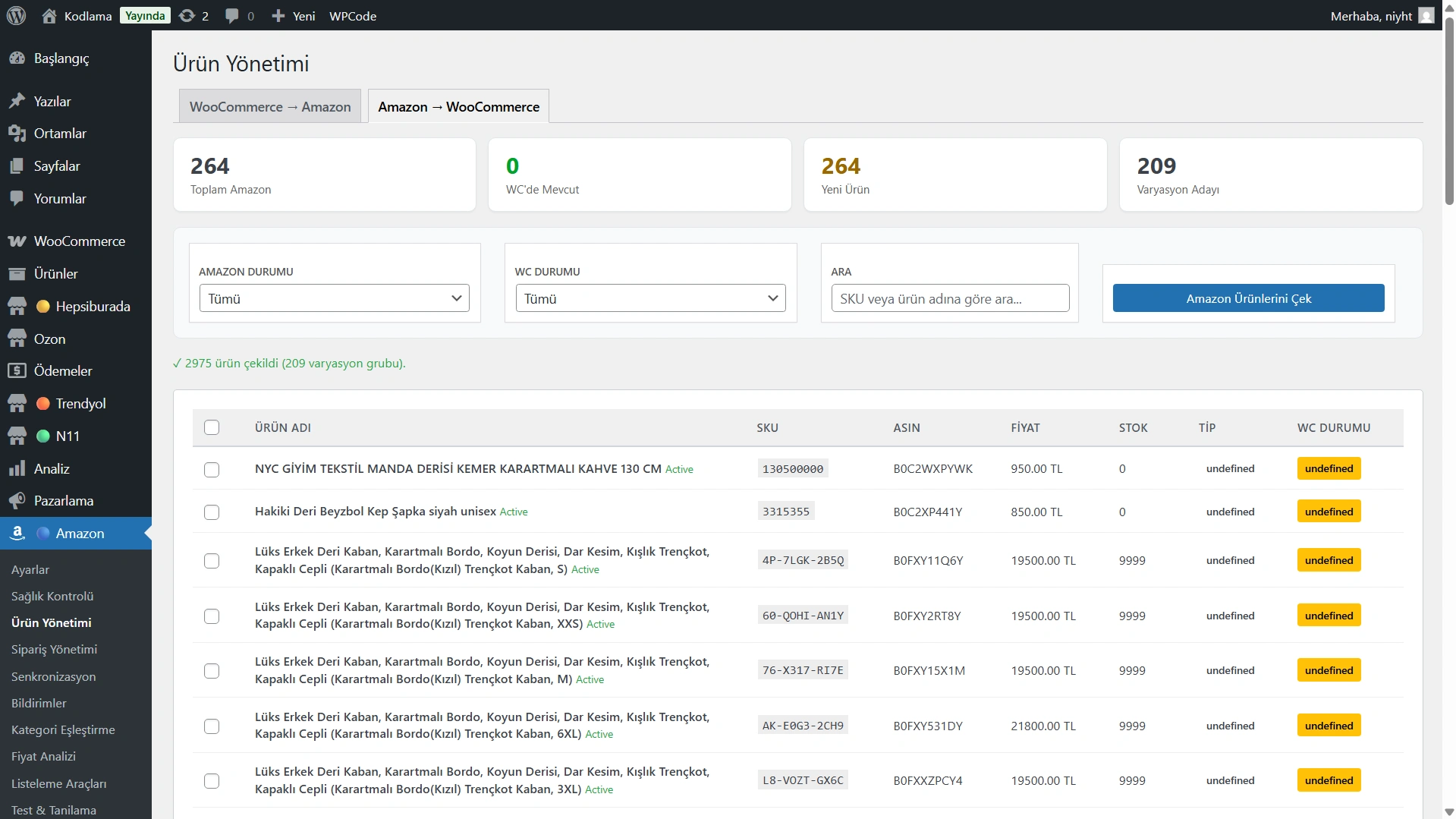Select the Hakiki Deri Beyzbol Kep Şapka checkbox

point(212,512)
